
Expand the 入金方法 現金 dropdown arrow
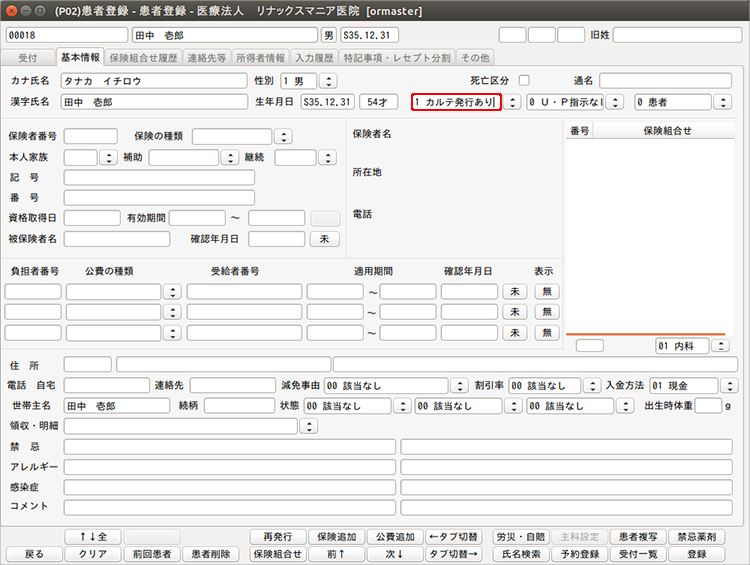click(729, 385)
